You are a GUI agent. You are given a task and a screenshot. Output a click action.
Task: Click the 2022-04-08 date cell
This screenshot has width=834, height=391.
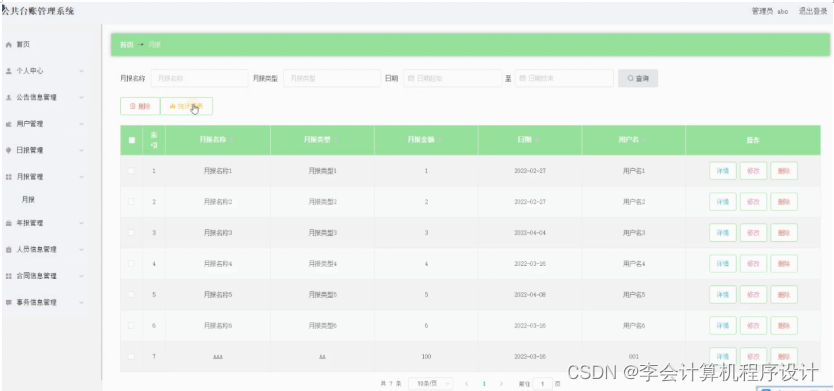(530, 294)
